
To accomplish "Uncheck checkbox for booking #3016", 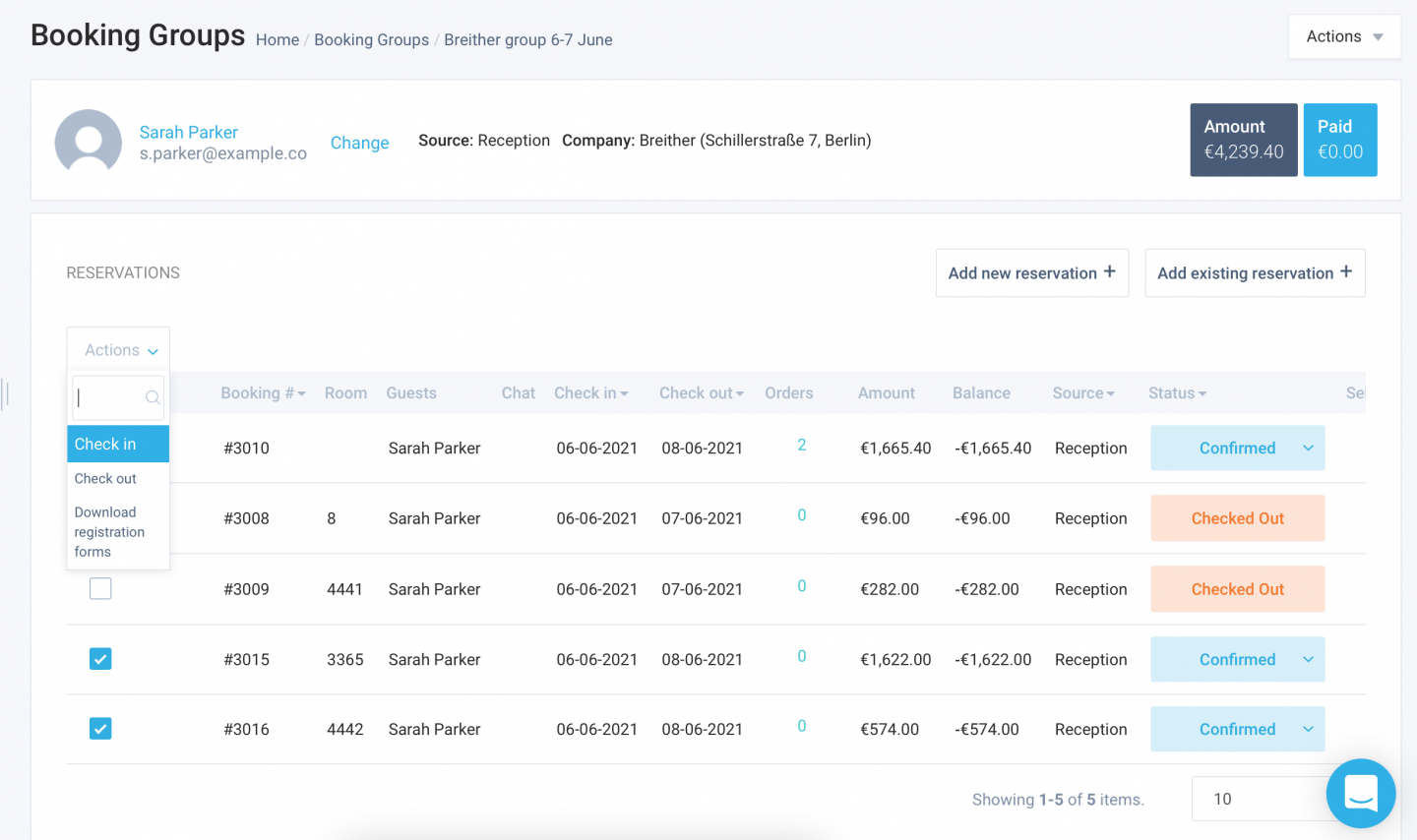I will (100, 729).
